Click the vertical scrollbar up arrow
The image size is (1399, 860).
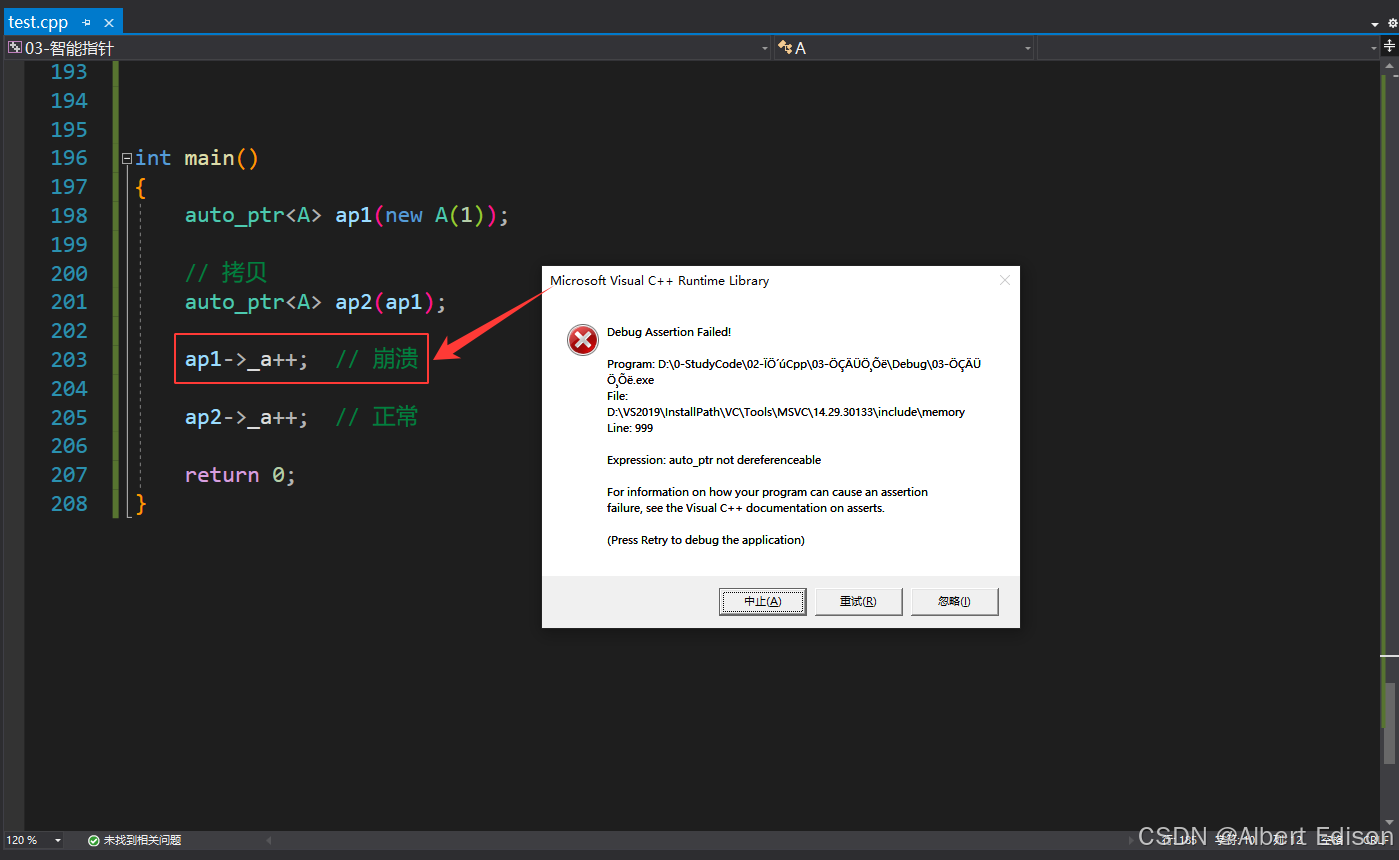click(1390, 65)
